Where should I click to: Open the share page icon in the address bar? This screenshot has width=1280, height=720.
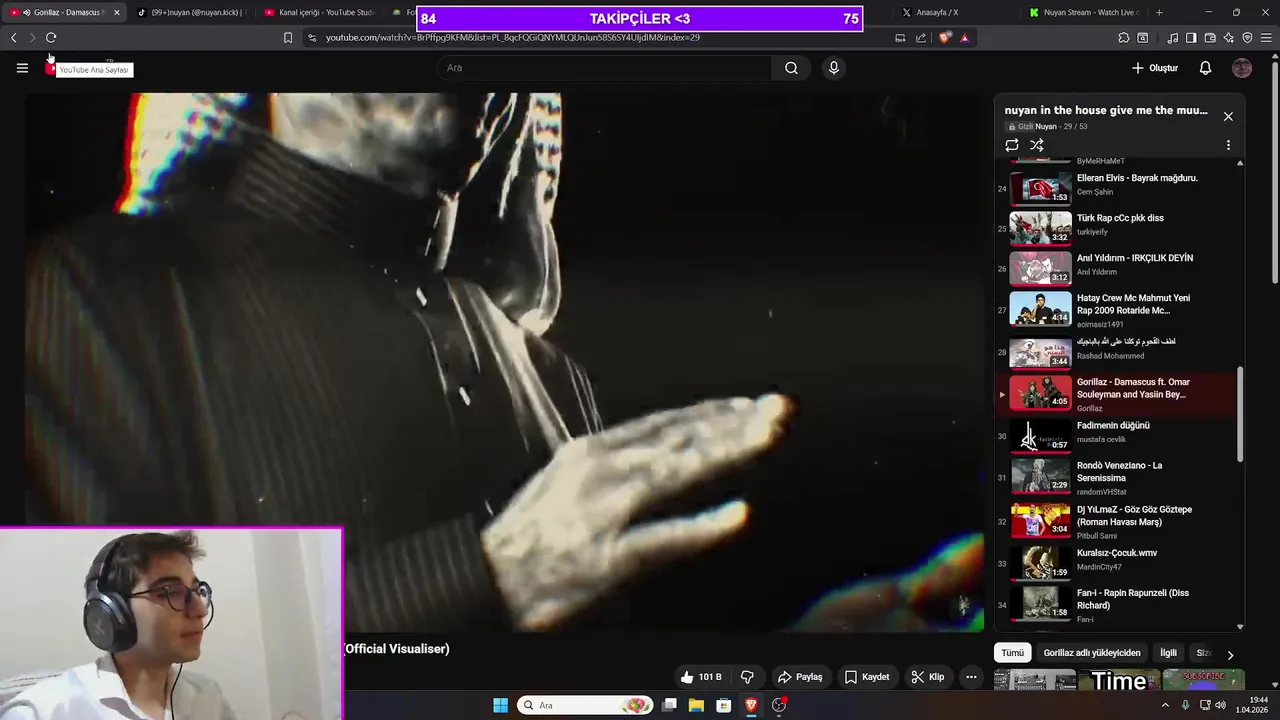921,38
